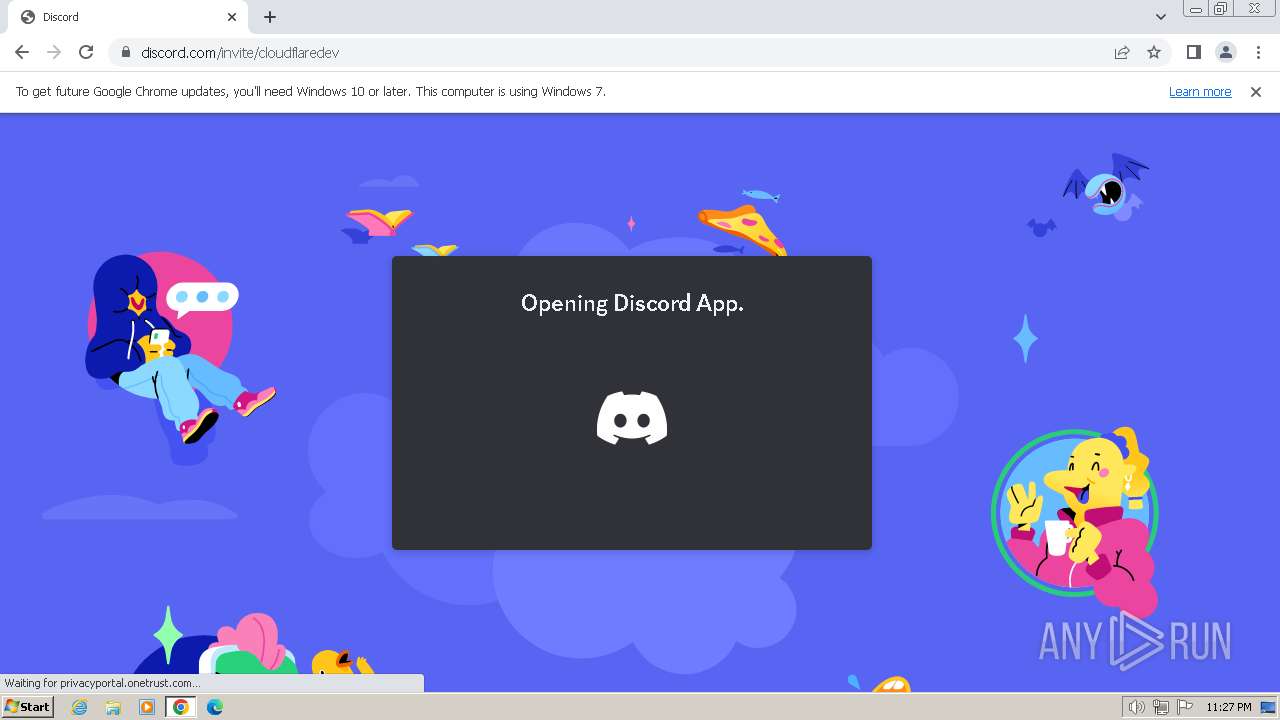
Task: Reload the Discord invite page
Action: tap(86, 52)
